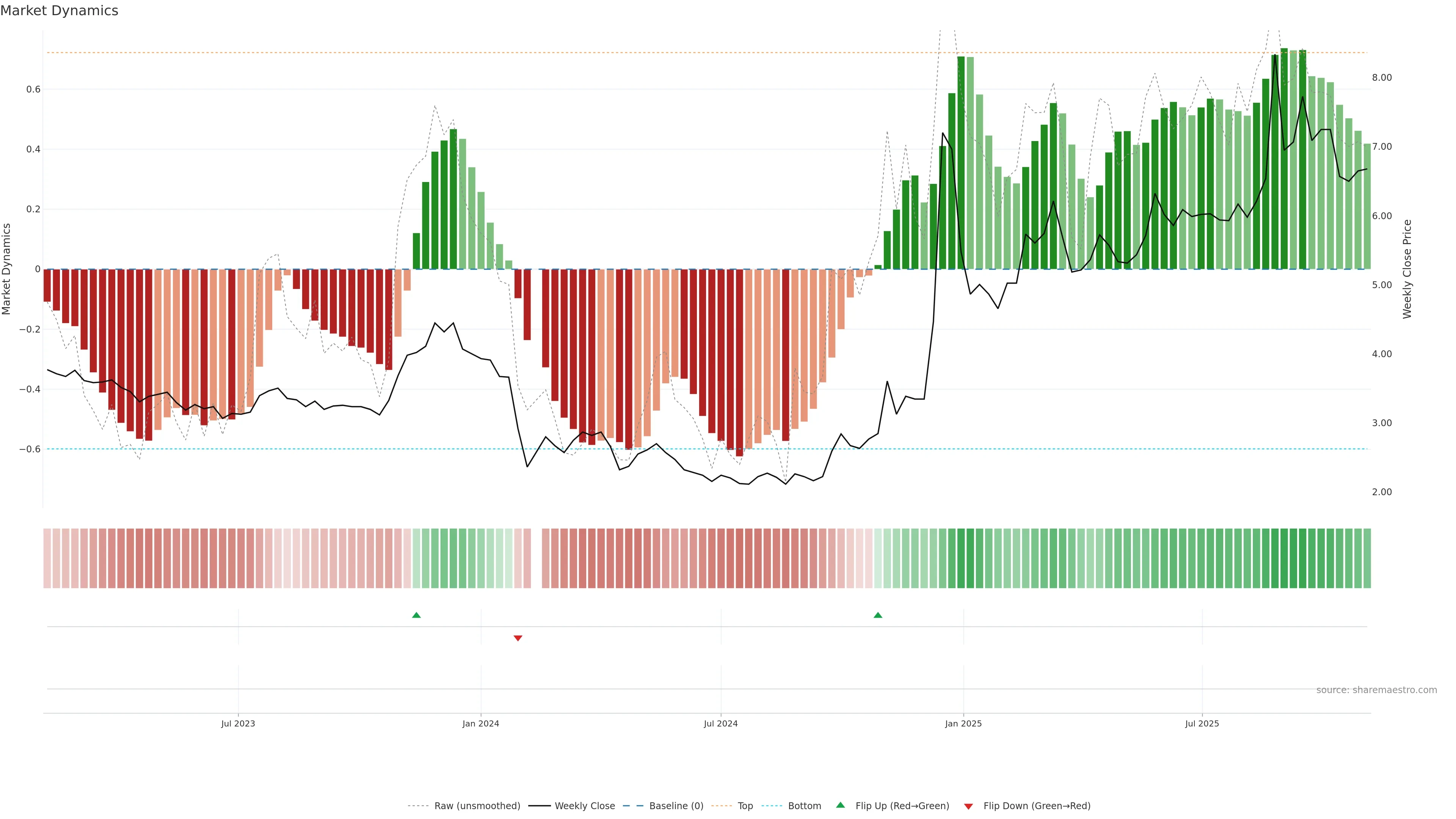Viewport: 1456px width, 819px height.
Task: Click the first green flip-up marker on timeline
Action: tap(417, 615)
